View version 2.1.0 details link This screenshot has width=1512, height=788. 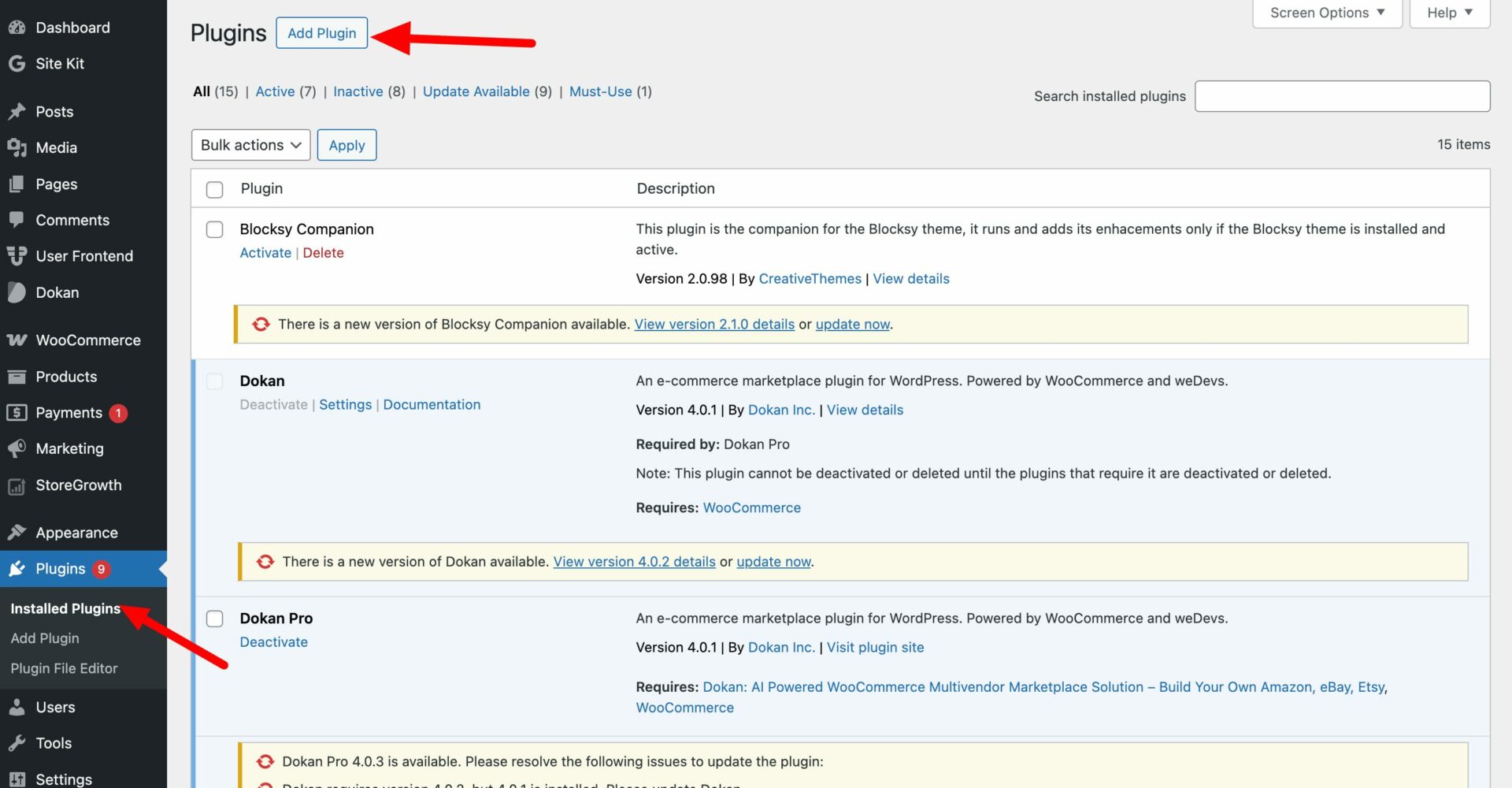pyautogui.click(x=714, y=325)
